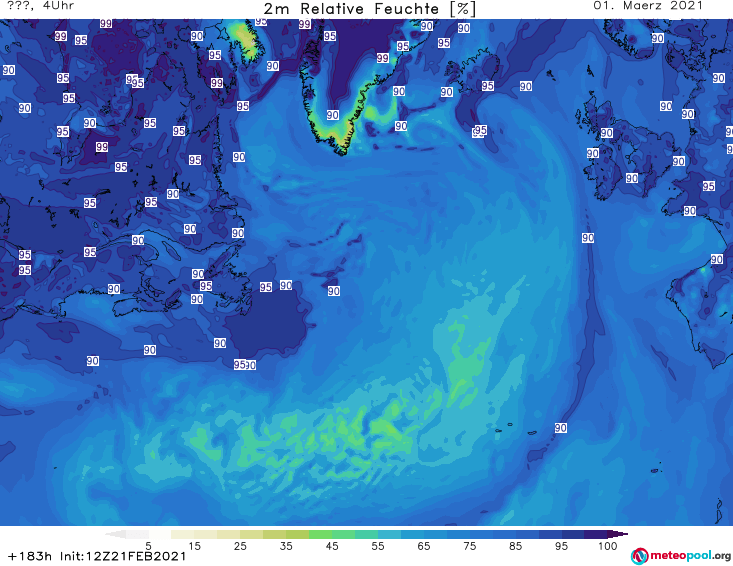Click the legend tick label '35'
This screenshot has width=733, height=566.
click(286, 546)
